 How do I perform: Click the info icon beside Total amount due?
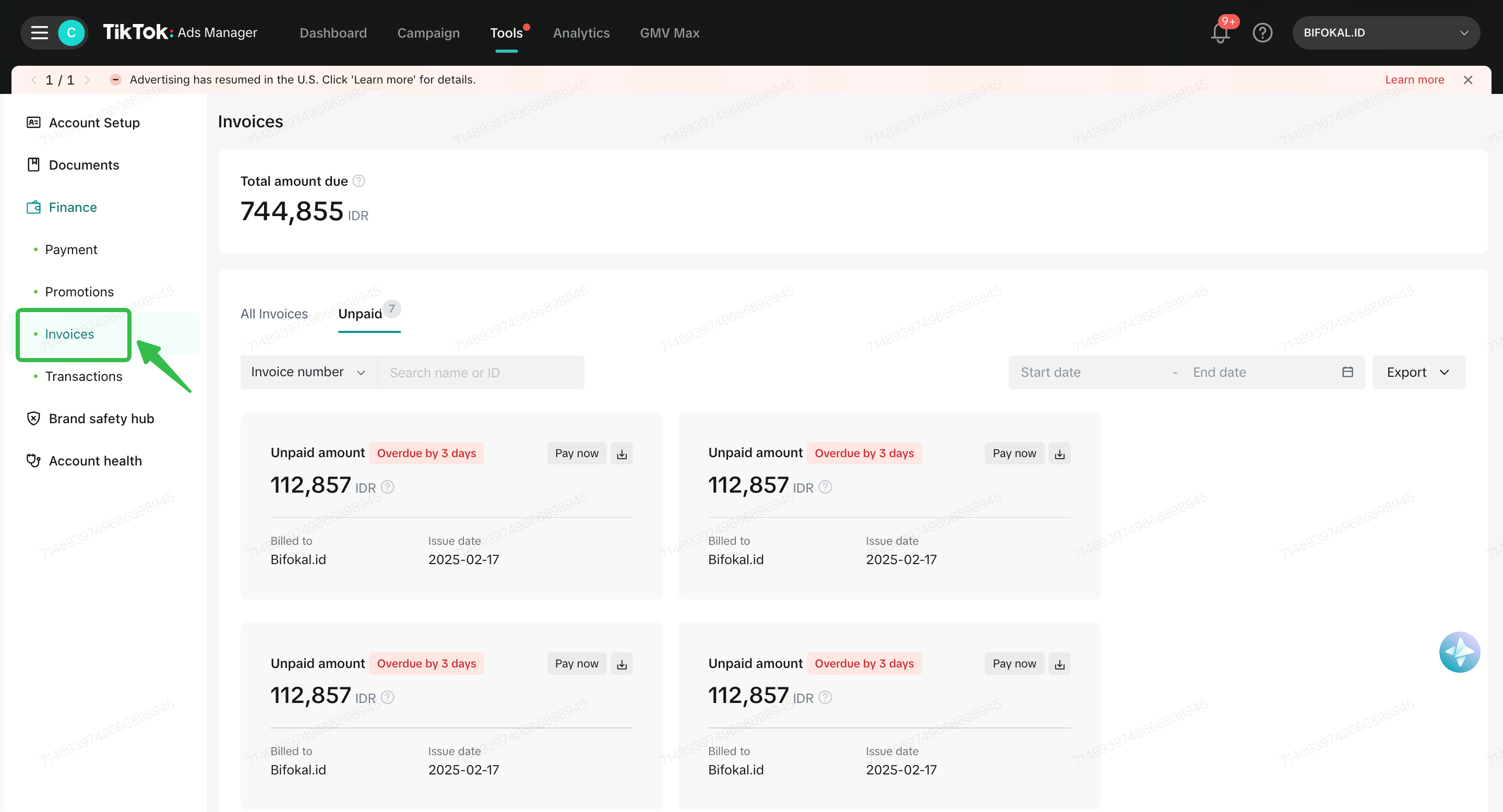359,181
